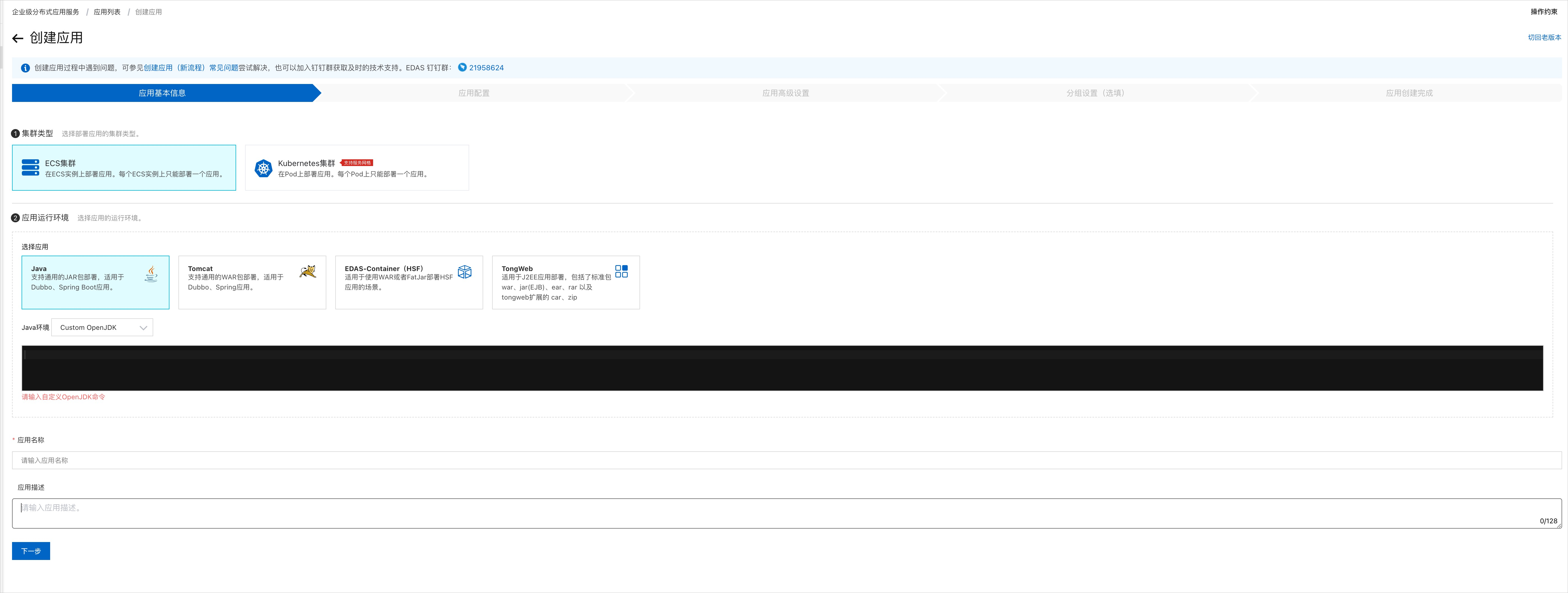Click the 创建应用 breadcrumb text
The width and height of the screenshot is (1568, 593).
[148, 12]
